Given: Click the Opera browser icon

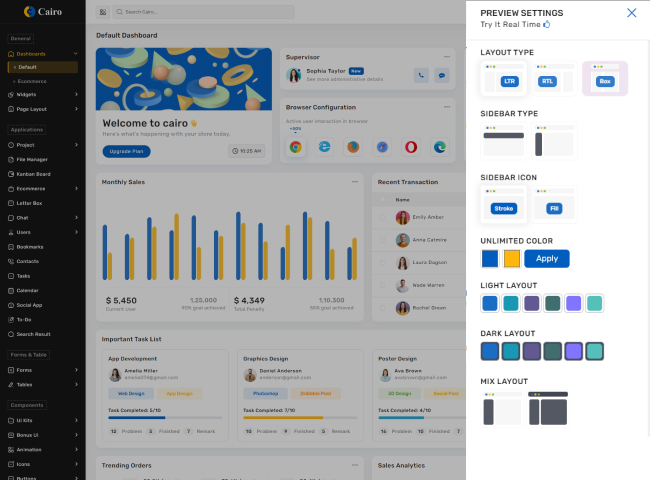Looking at the screenshot, I should coord(411,147).
